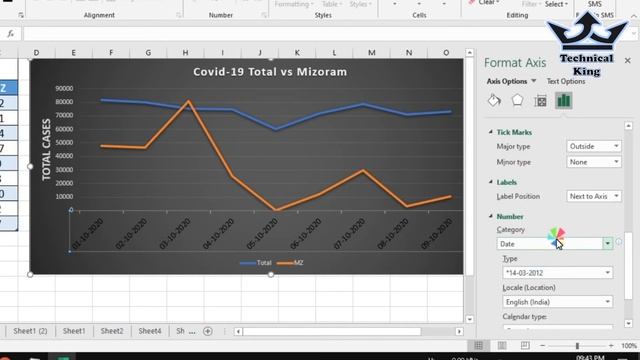
Task: Select column header K
Action: [x=297, y=53]
